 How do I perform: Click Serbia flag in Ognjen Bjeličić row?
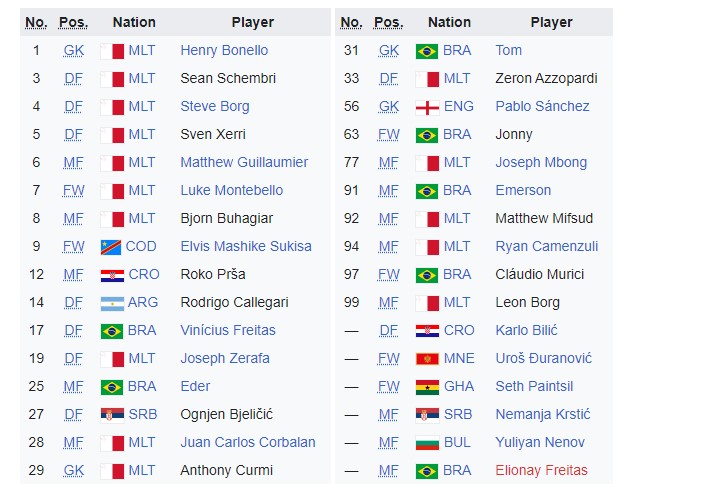[x=112, y=415]
